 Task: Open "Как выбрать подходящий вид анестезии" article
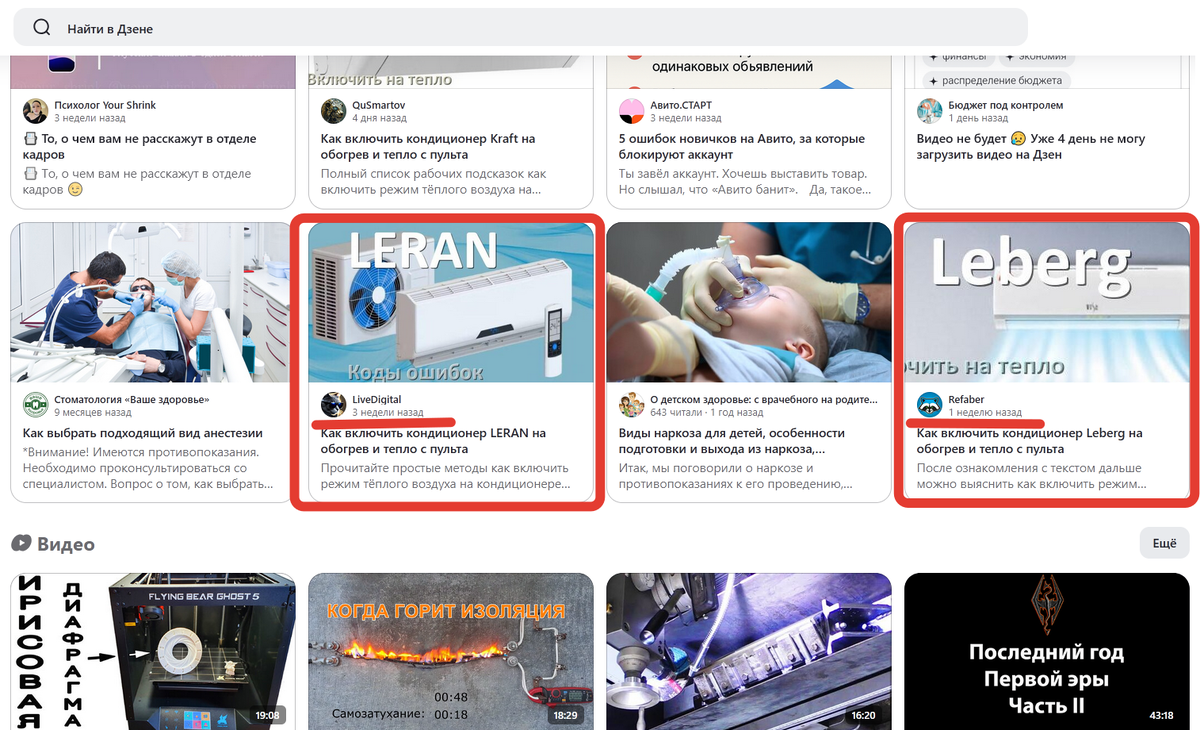click(142, 433)
